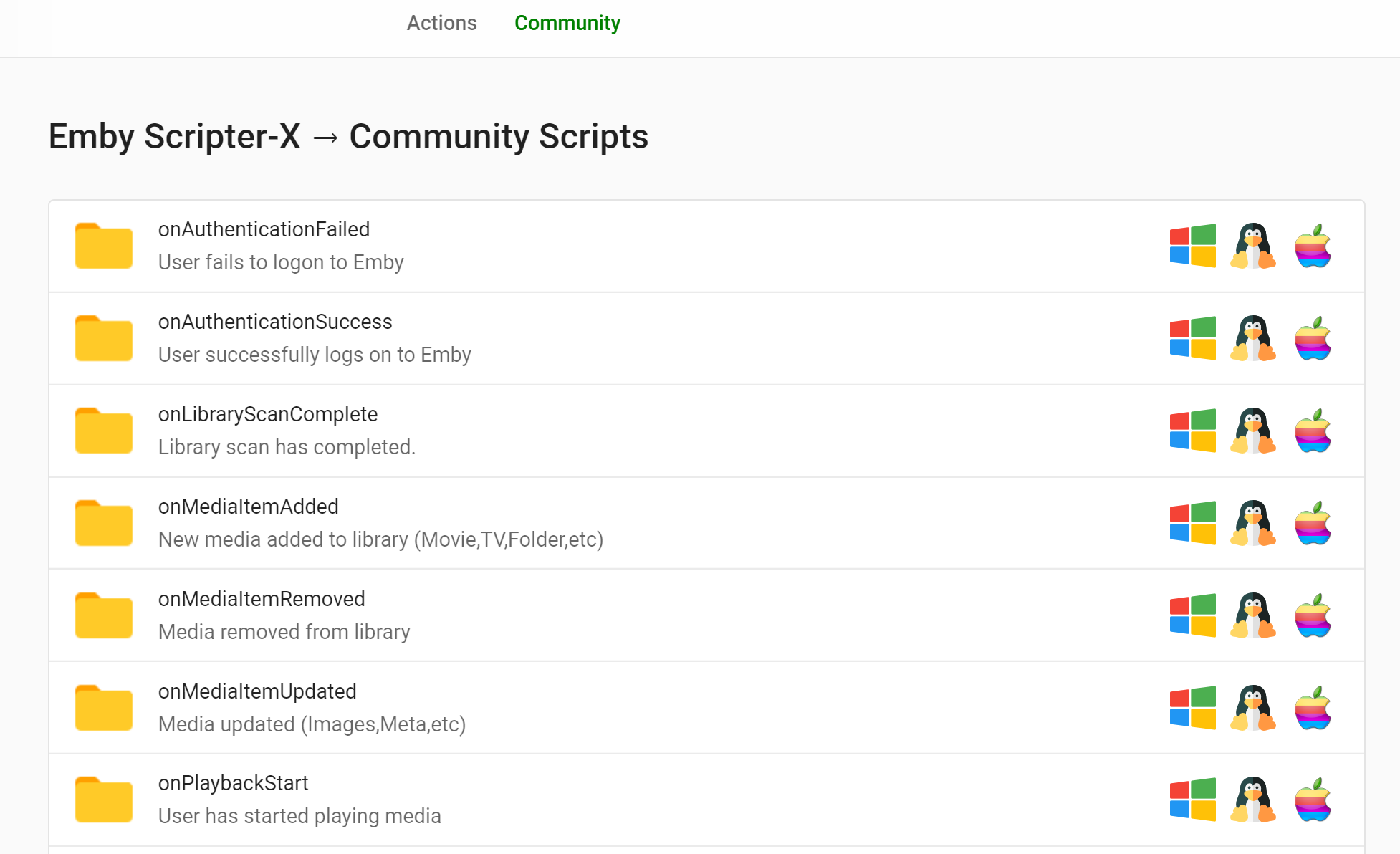Open the onAuthenticationFailed folder icon
Viewport: 1400px width, 854px height.
(x=104, y=246)
